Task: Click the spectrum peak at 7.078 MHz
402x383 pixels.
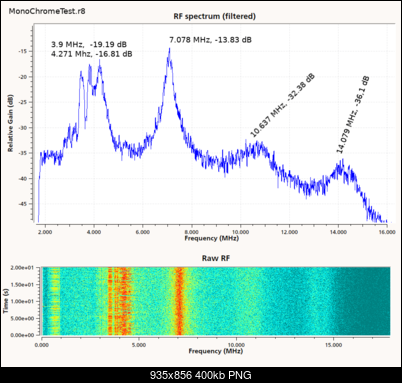Action: pyautogui.click(x=169, y=49)
